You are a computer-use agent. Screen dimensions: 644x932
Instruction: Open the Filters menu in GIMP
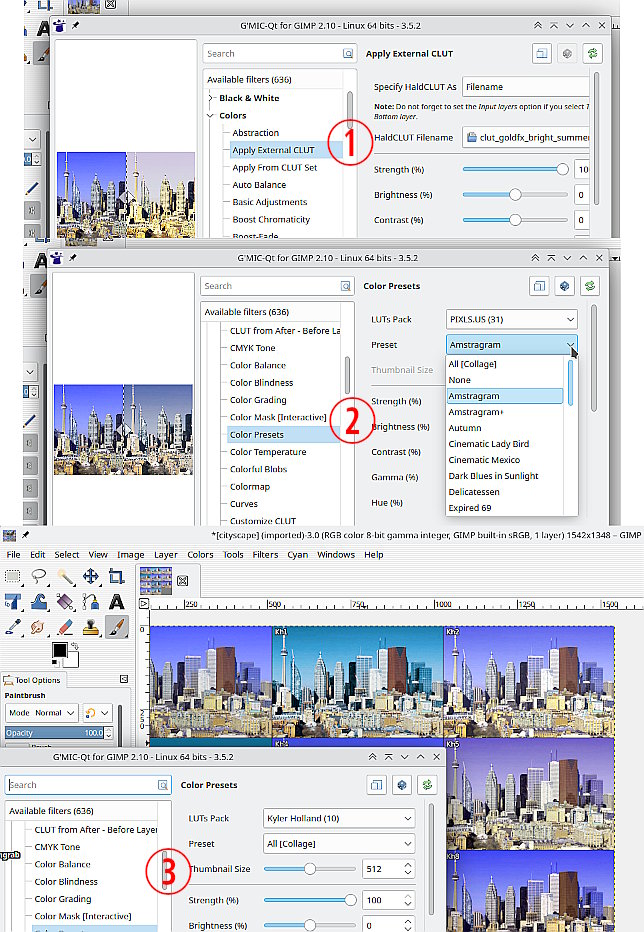coord(265,555)
